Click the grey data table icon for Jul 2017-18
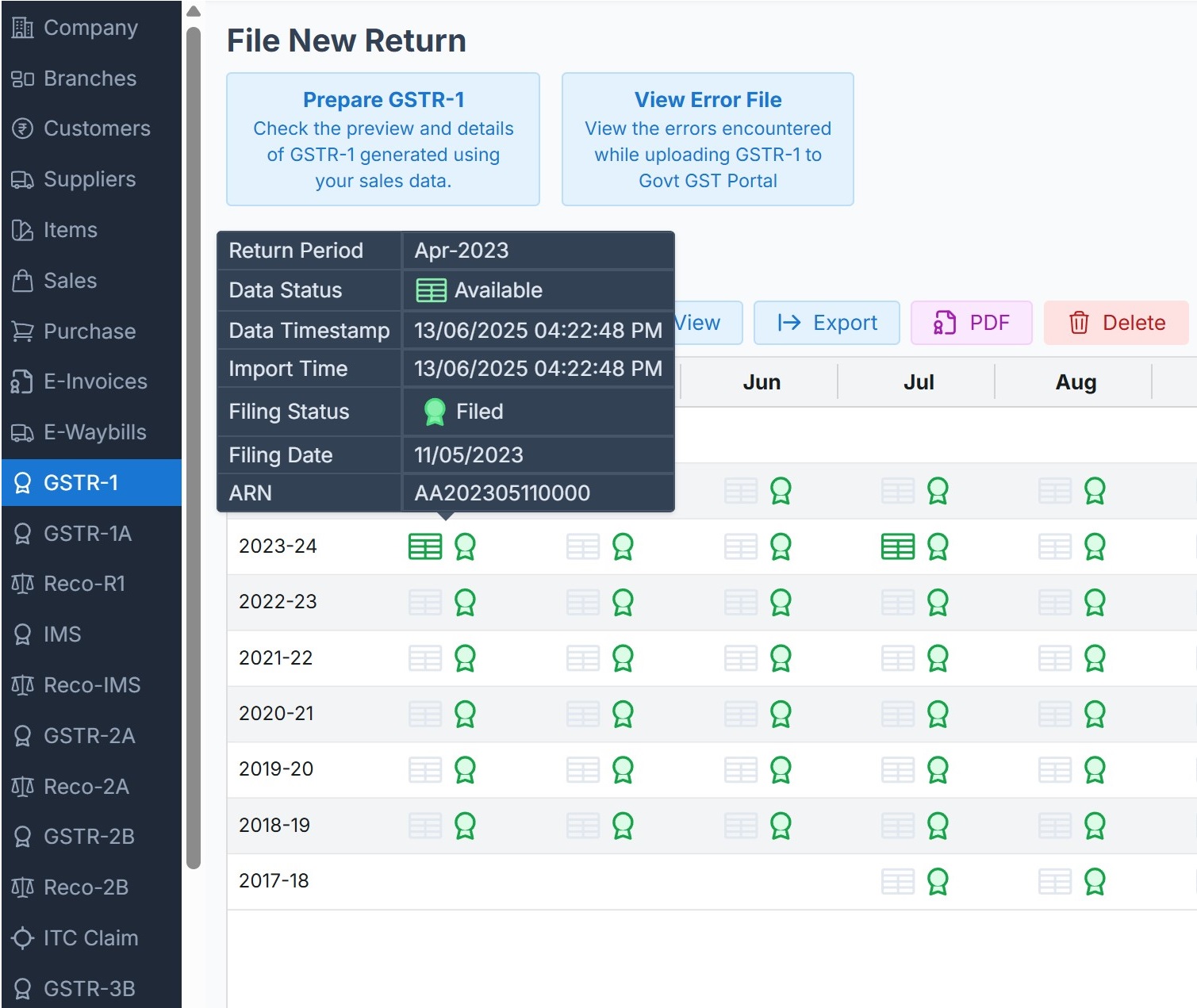Image resolution: width=1197 pixels, height=1008 pixels. tap(897, 881)
